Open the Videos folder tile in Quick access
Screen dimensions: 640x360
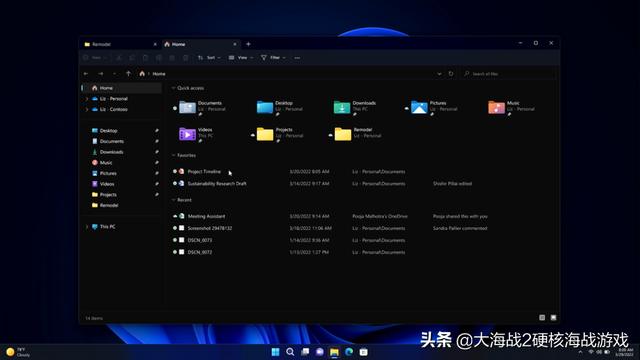point(196,134)
